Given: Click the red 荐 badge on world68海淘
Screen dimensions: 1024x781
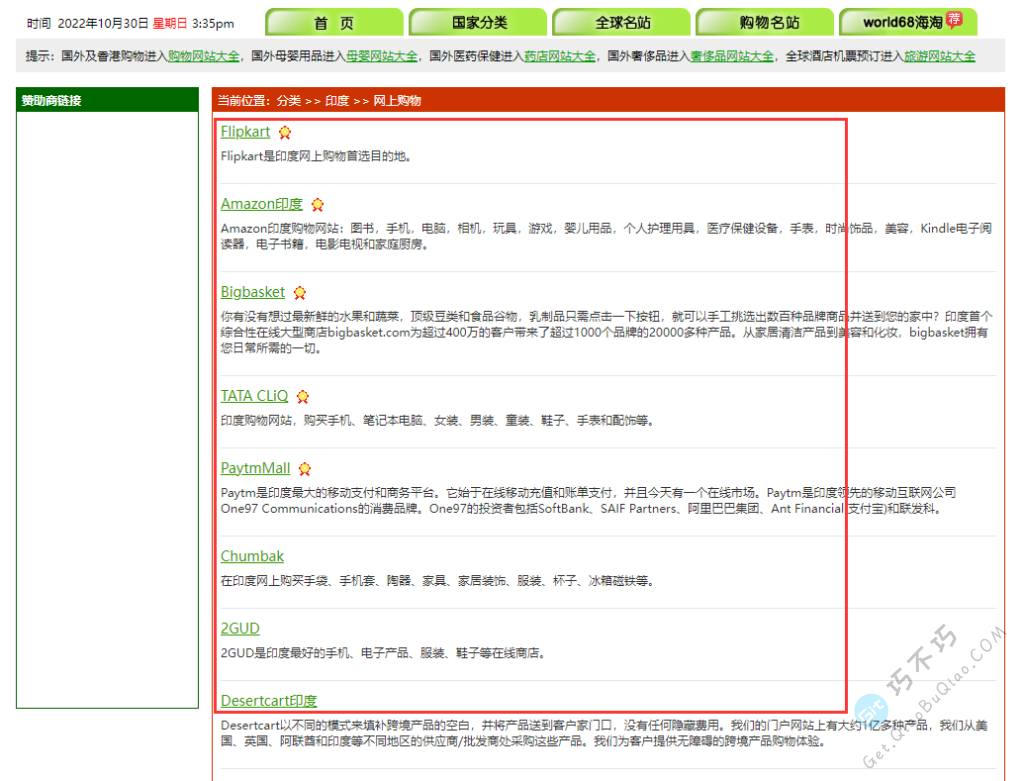Looking at the screenshot, I should pyautogui.click(x=954, y=19).
